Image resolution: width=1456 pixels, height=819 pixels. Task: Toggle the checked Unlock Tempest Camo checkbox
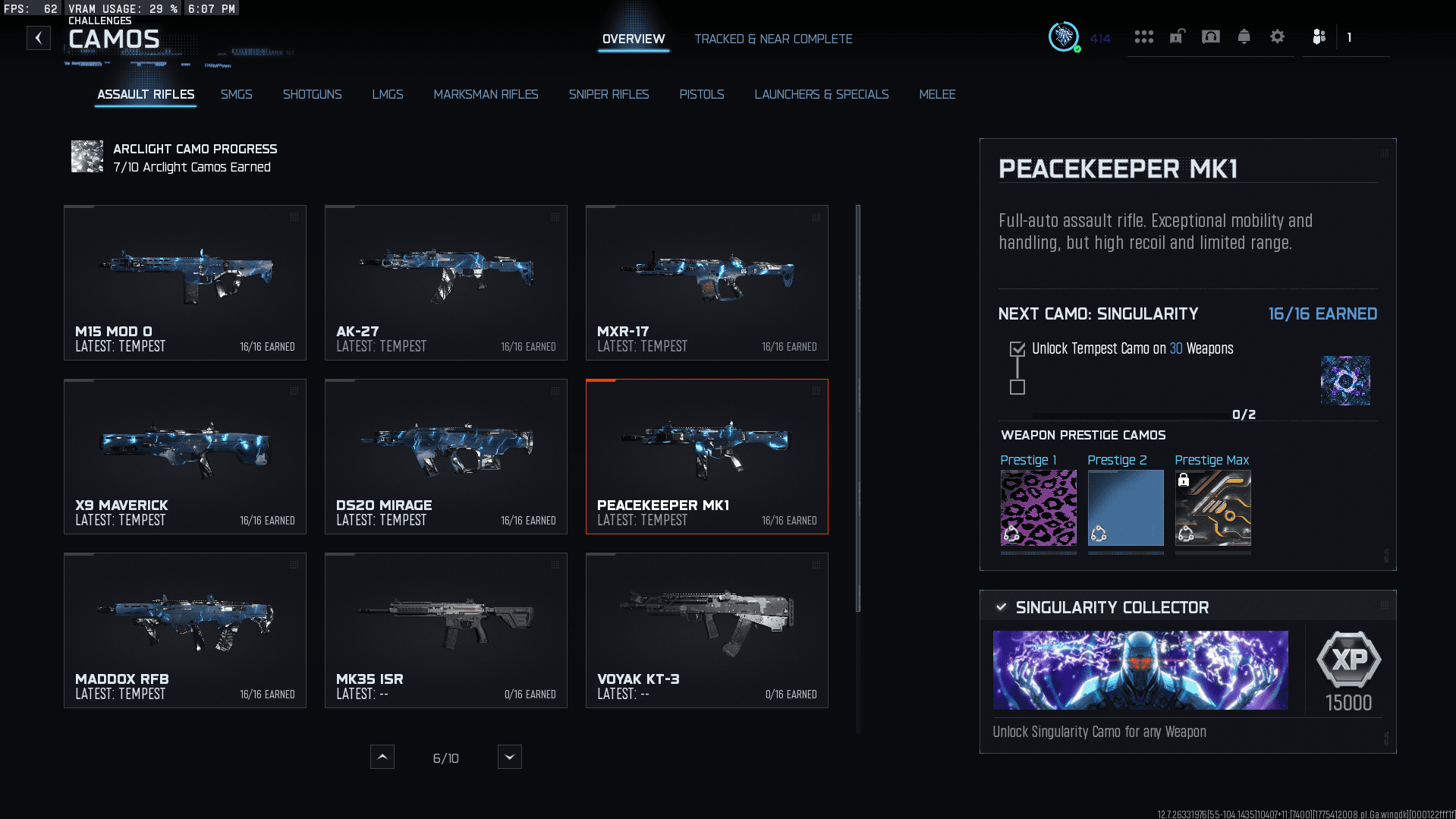1017,349
